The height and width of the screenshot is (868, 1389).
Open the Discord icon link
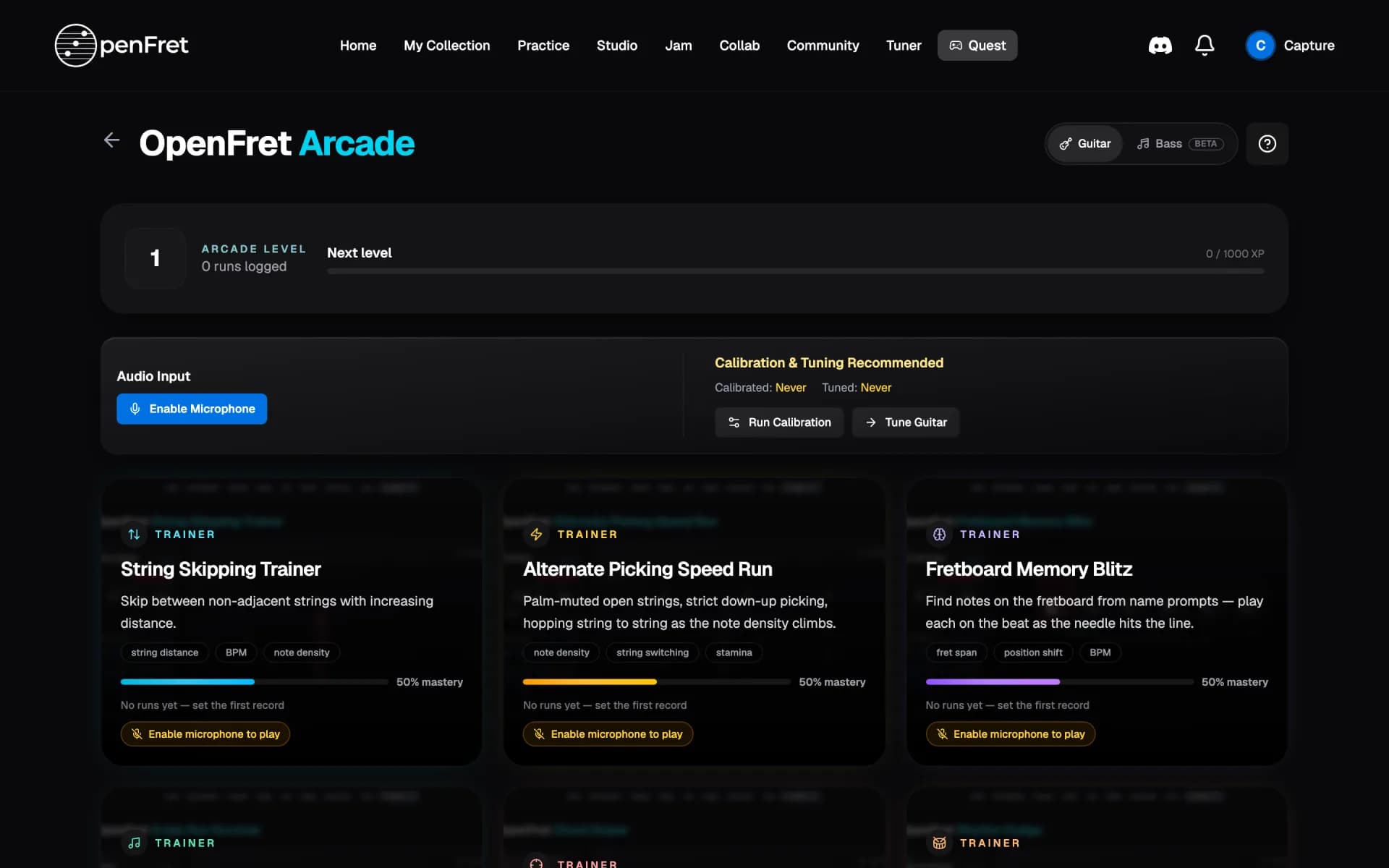tap(1160, 46)
